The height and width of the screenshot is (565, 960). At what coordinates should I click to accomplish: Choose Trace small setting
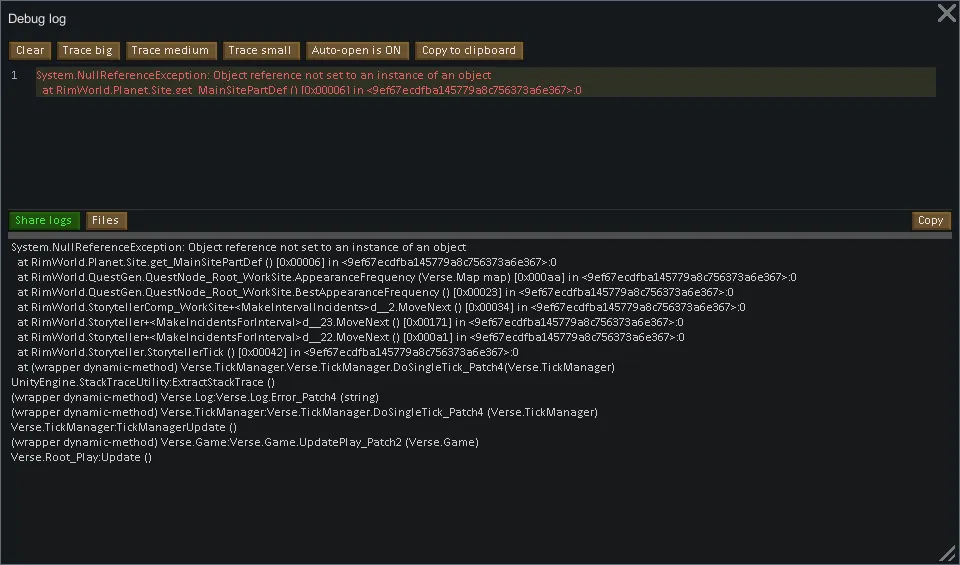coord(259,51)
